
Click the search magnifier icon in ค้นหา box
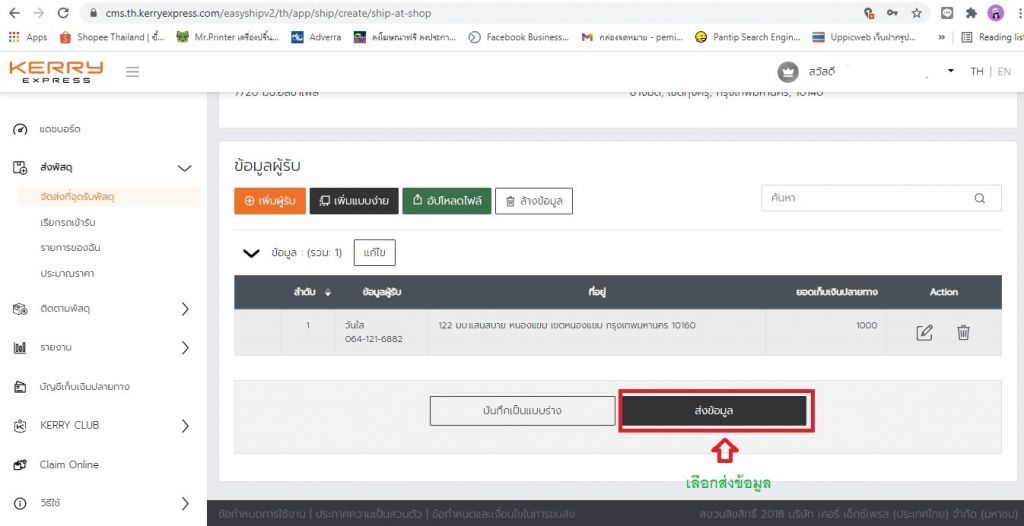tap(980, 199)
